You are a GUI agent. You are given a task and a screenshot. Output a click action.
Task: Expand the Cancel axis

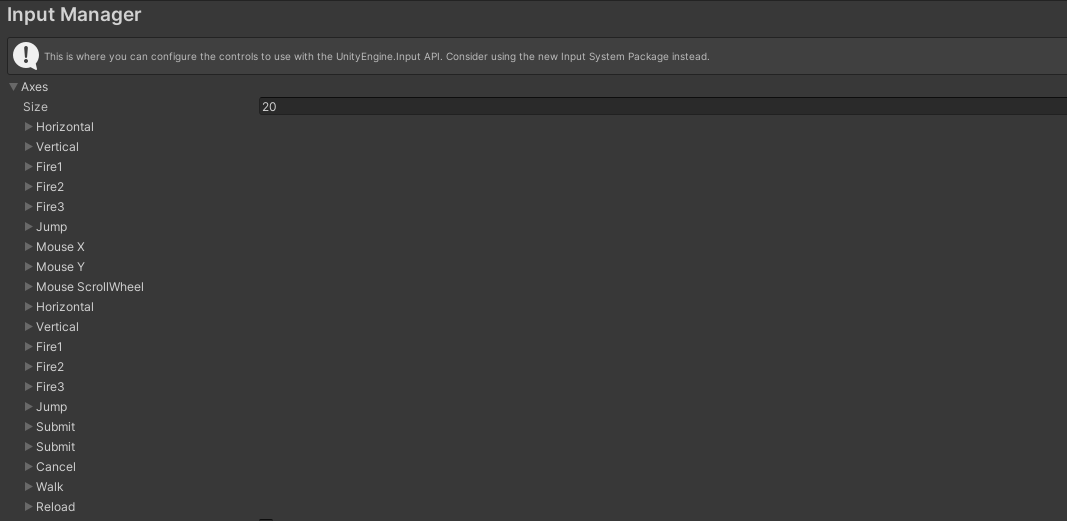pos(29,467)
